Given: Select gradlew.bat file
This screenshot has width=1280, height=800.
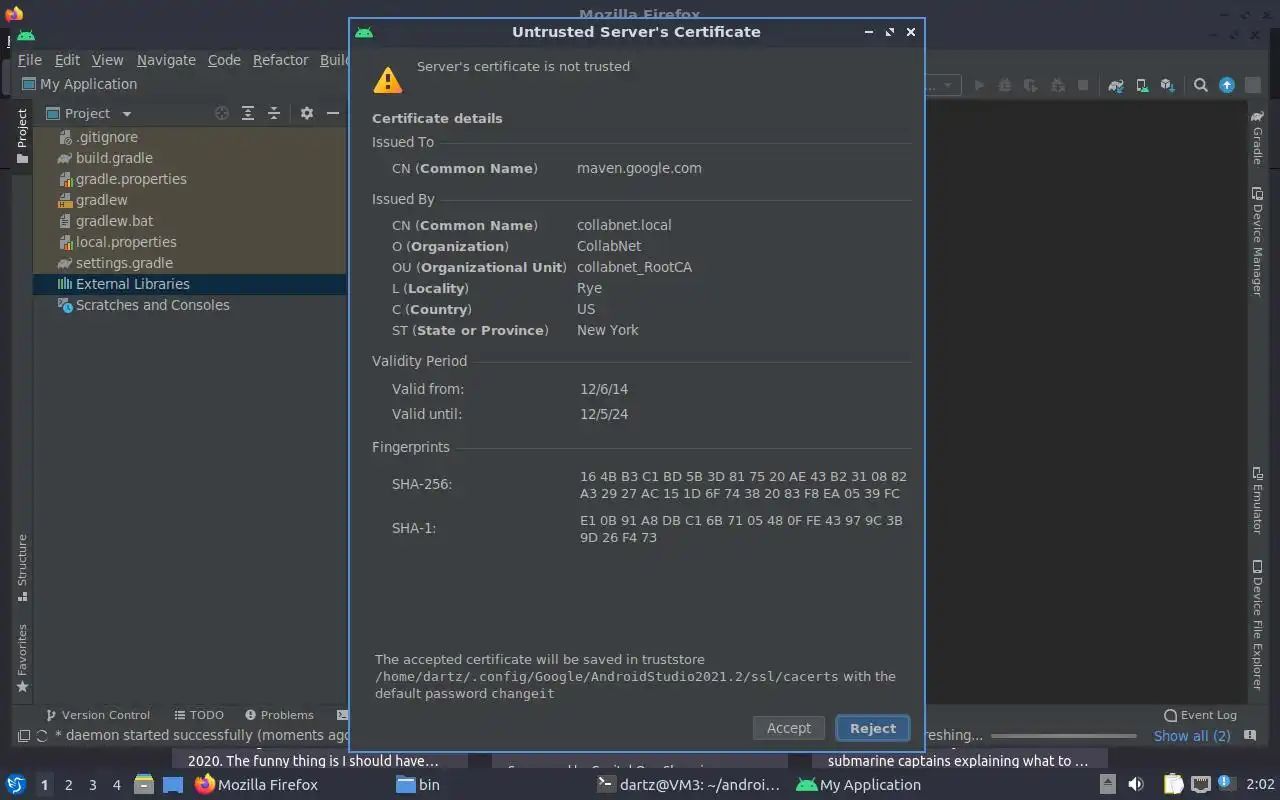Looking at the screenshot, I should (190, 221).
